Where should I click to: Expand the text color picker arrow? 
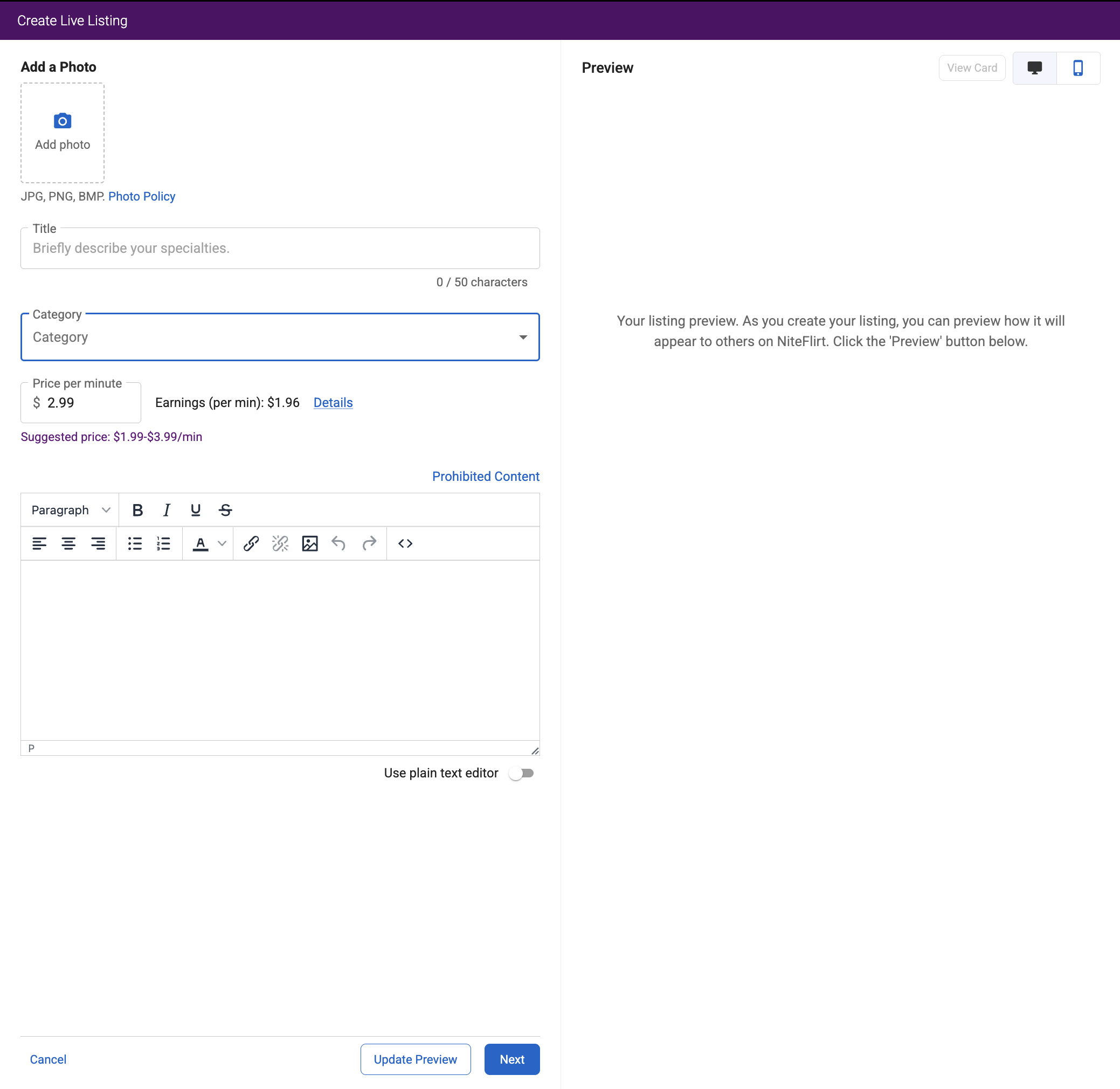pyautogui.click(x=223, y=543)
